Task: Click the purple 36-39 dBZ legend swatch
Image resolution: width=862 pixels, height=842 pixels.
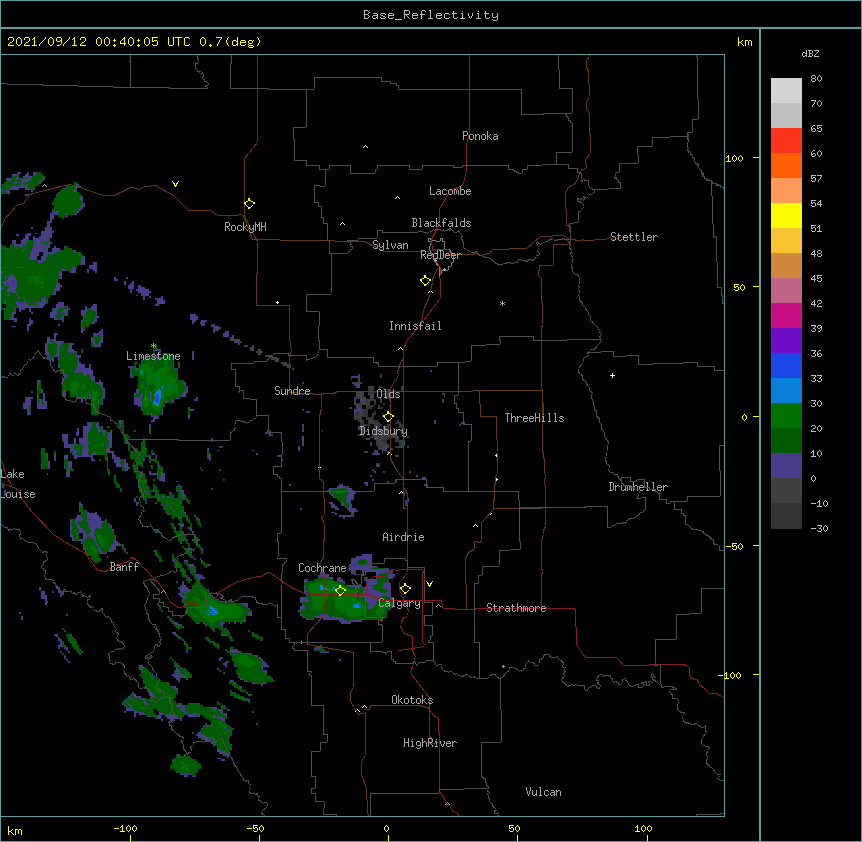Action: [x=786, y=341]
